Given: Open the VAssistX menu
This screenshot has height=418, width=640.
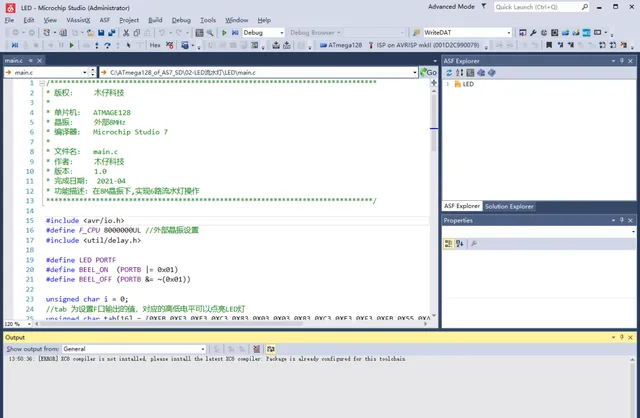Looking at the screenshot, I should pos(78,20).
